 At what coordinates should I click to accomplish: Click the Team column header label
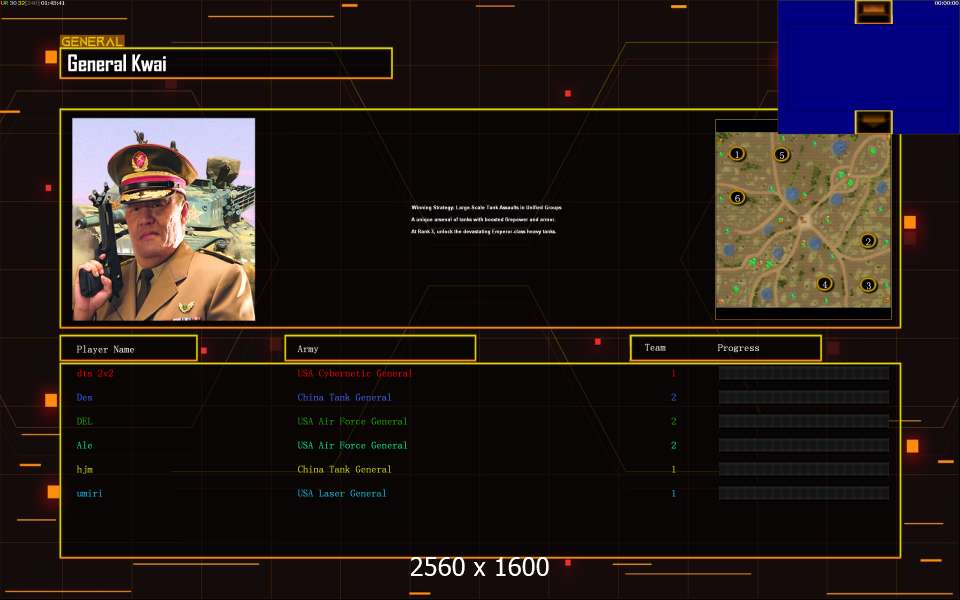coord(655,348)
